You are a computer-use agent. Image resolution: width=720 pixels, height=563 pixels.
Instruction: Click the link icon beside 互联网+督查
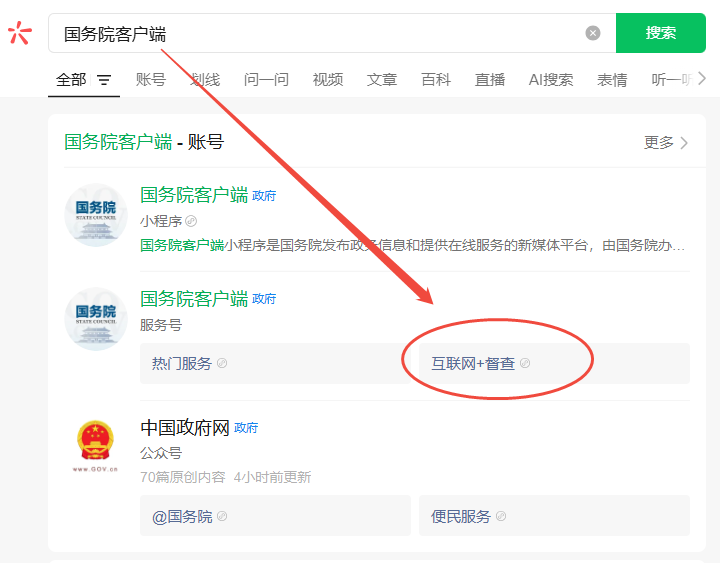[525, 363]
